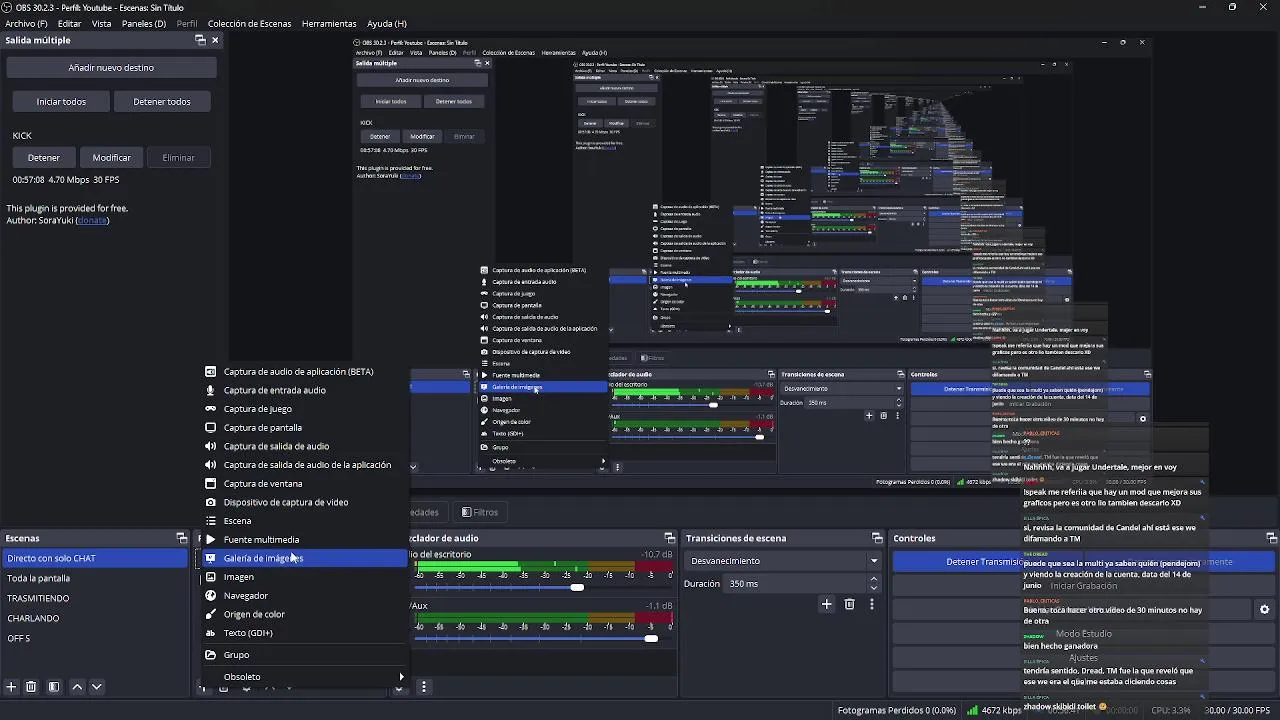Select scene CHARLANDO
This screenshot has width=1280, height=720.
[x=94, y=618]
